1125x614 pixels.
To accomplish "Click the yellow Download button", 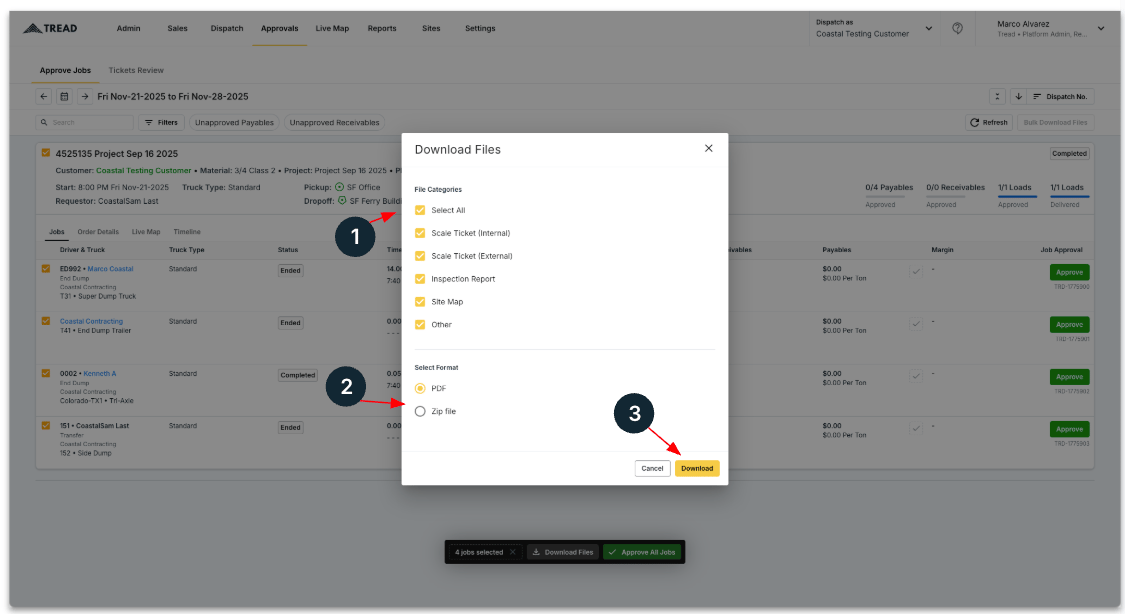I will pos(697,468).
